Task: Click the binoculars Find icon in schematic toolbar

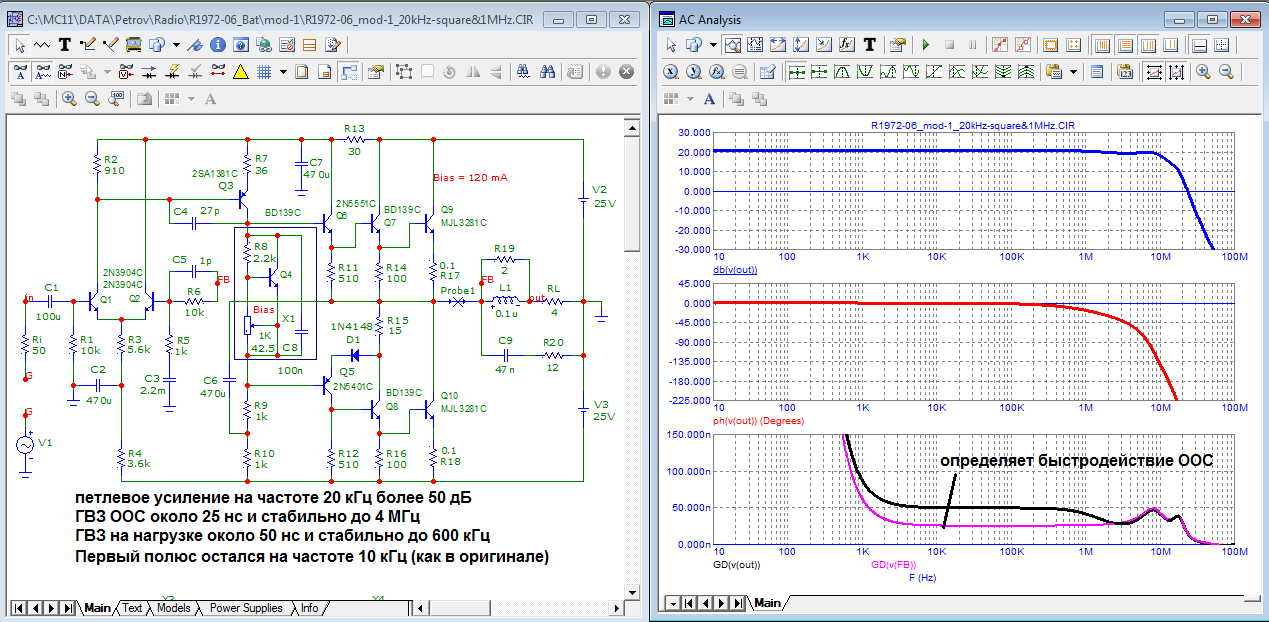Action: coord(548,72)
